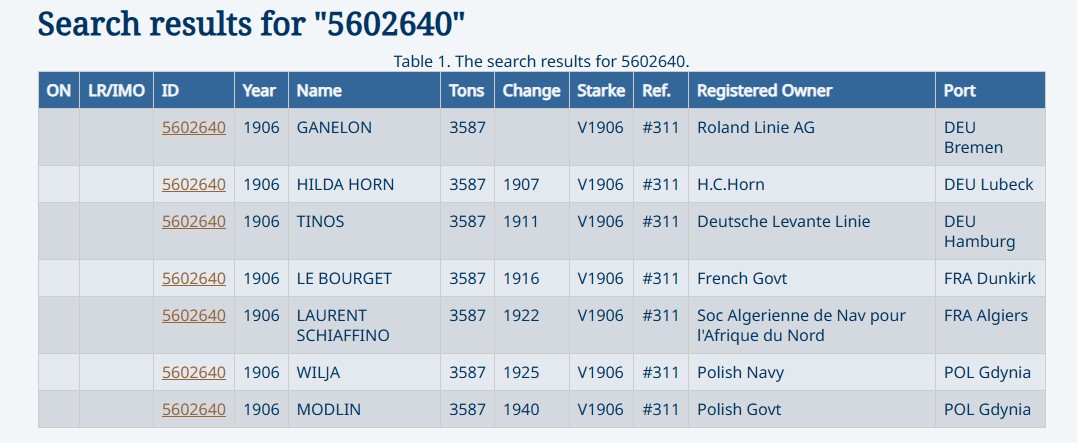Follow the 5602640 link beside TINOS
This screenshot has height=443, width=1077.
pyautogui.click(x=194, y=221)
